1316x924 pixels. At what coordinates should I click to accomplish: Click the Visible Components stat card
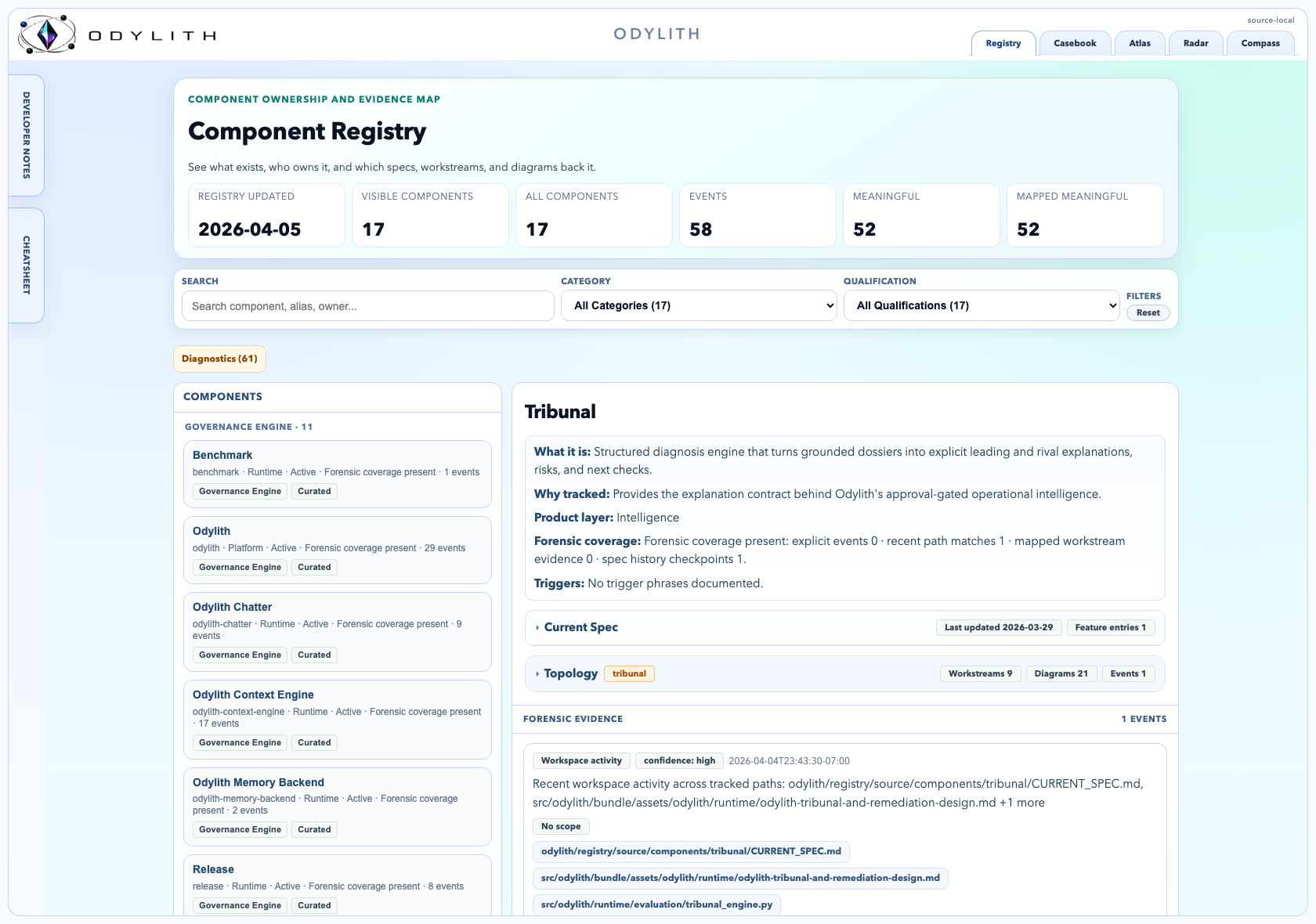(430, 215)
